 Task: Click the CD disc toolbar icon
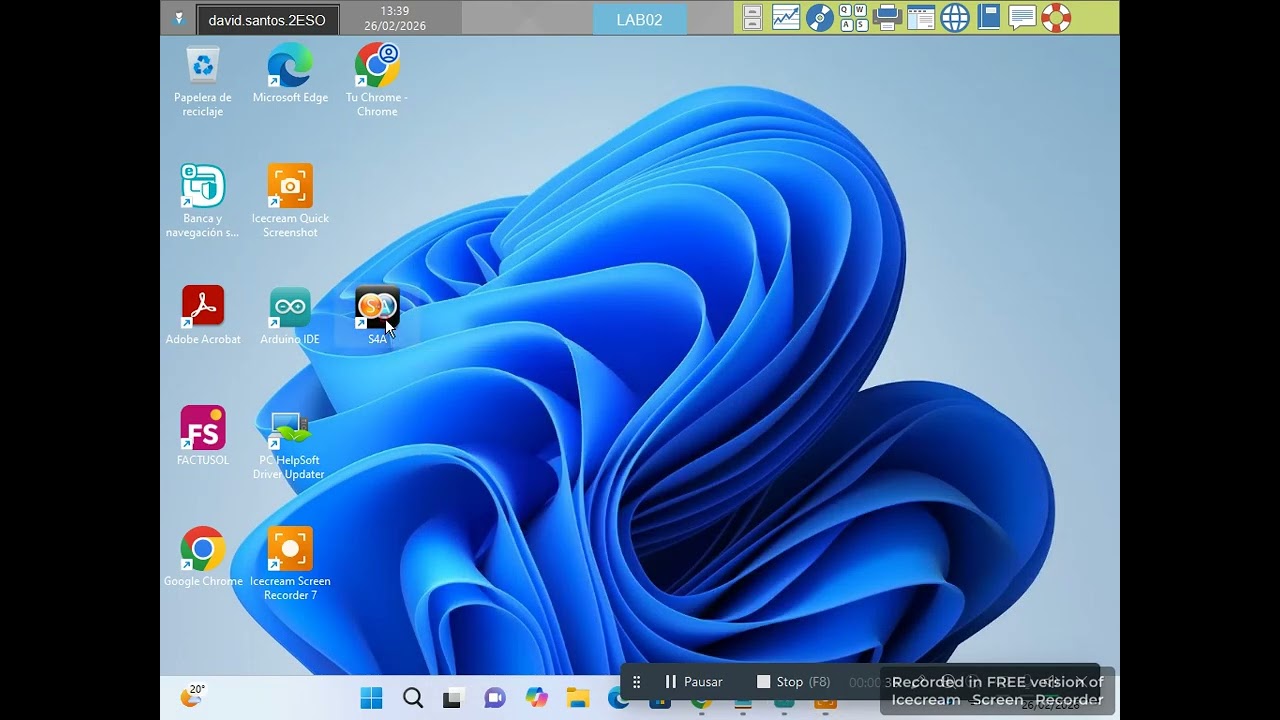pyautogui.click(x=820, y=17)
